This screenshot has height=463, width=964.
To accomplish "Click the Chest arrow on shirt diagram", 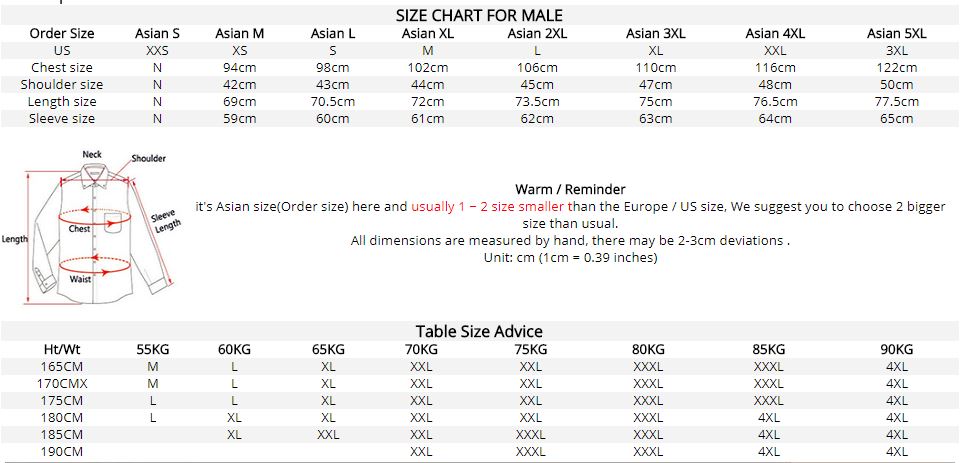I will 95,218.
